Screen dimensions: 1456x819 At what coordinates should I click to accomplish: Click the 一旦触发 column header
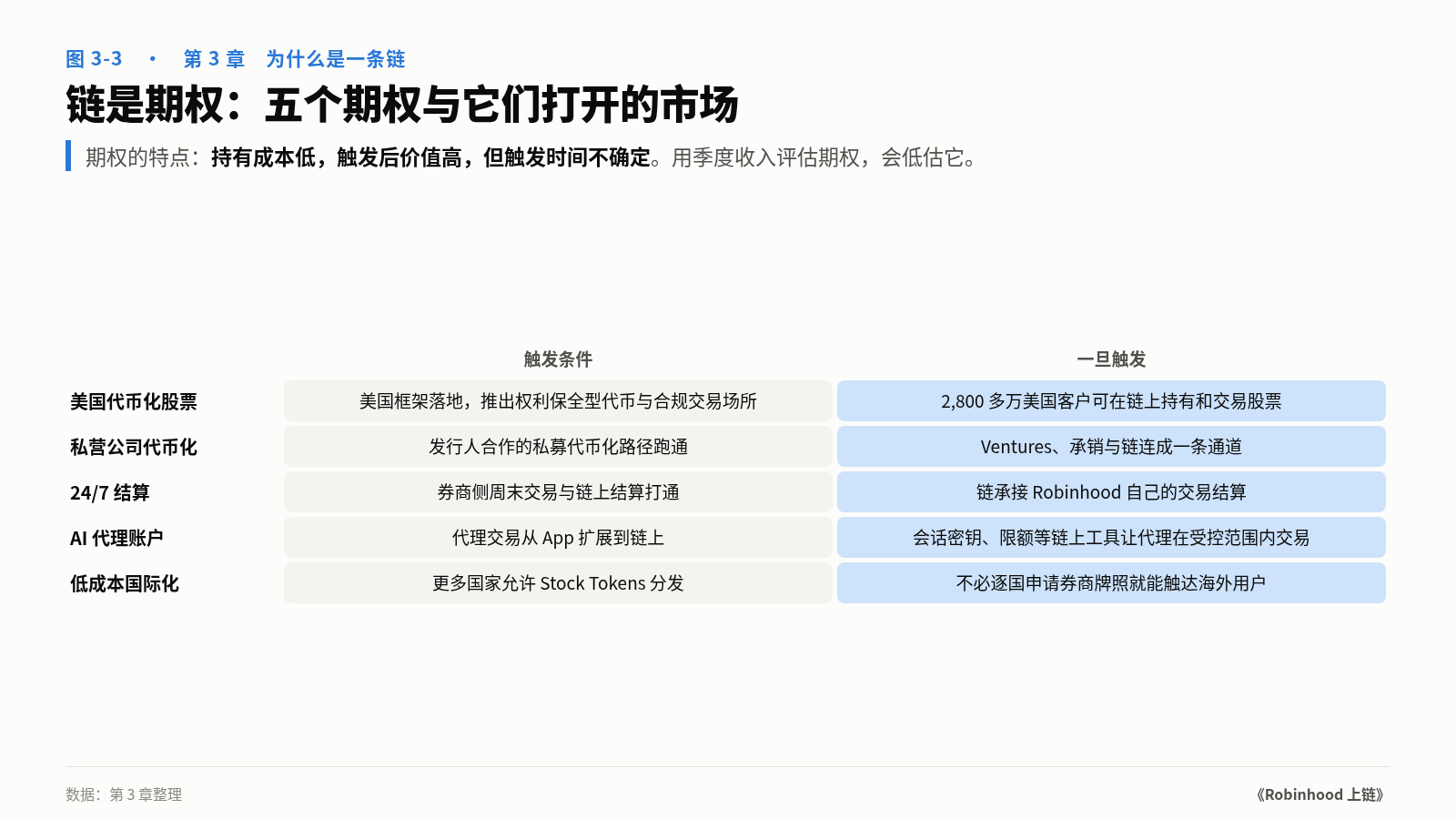click(x=1111, y=359)
